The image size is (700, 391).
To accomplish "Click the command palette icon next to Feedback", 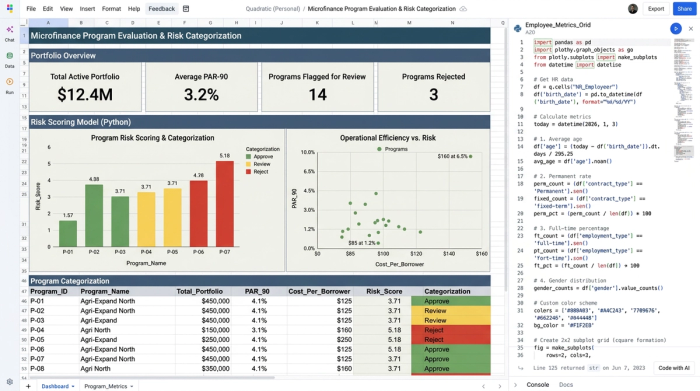I will coord(186,8).
